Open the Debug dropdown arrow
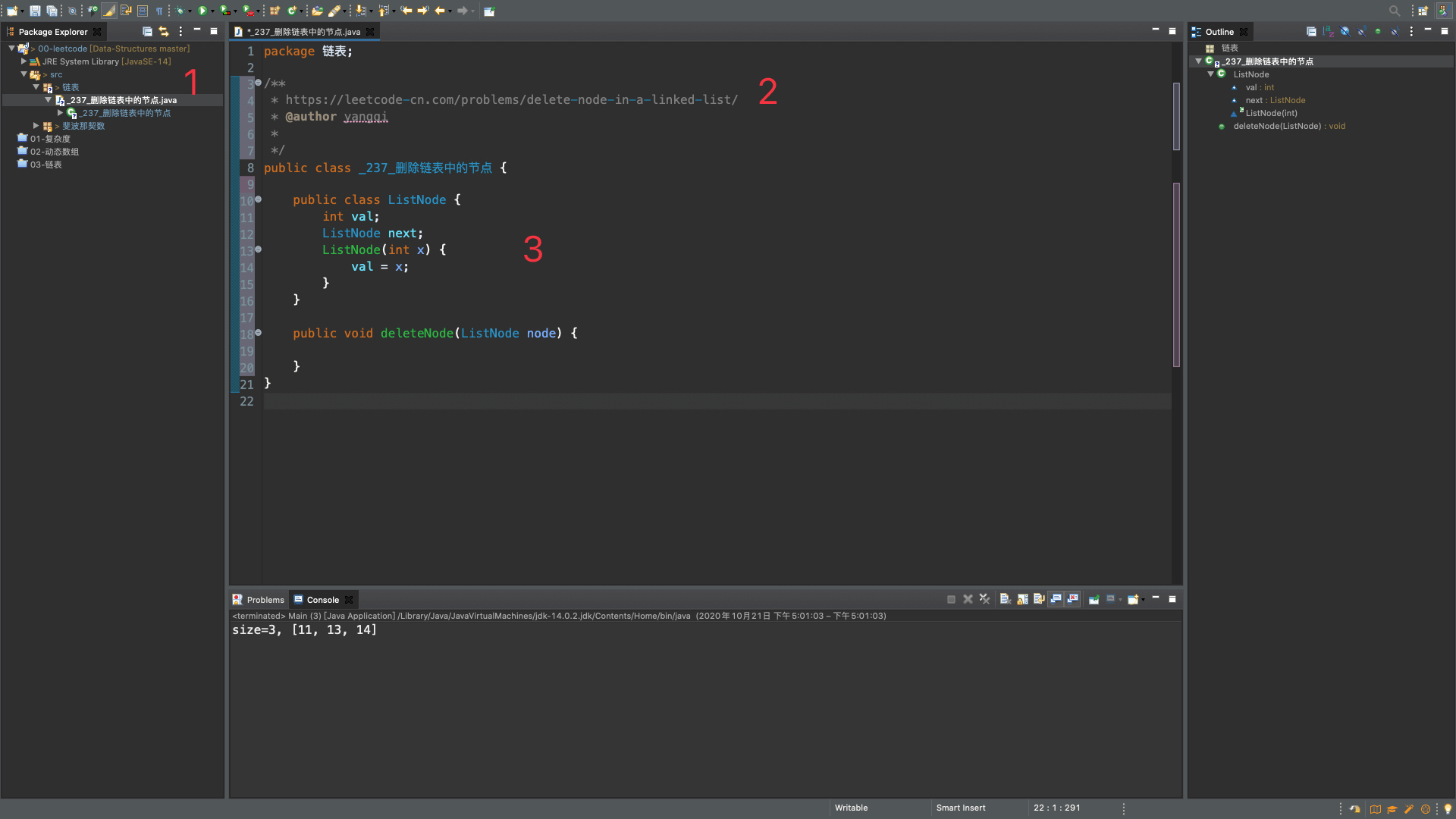 coord(190,11)
